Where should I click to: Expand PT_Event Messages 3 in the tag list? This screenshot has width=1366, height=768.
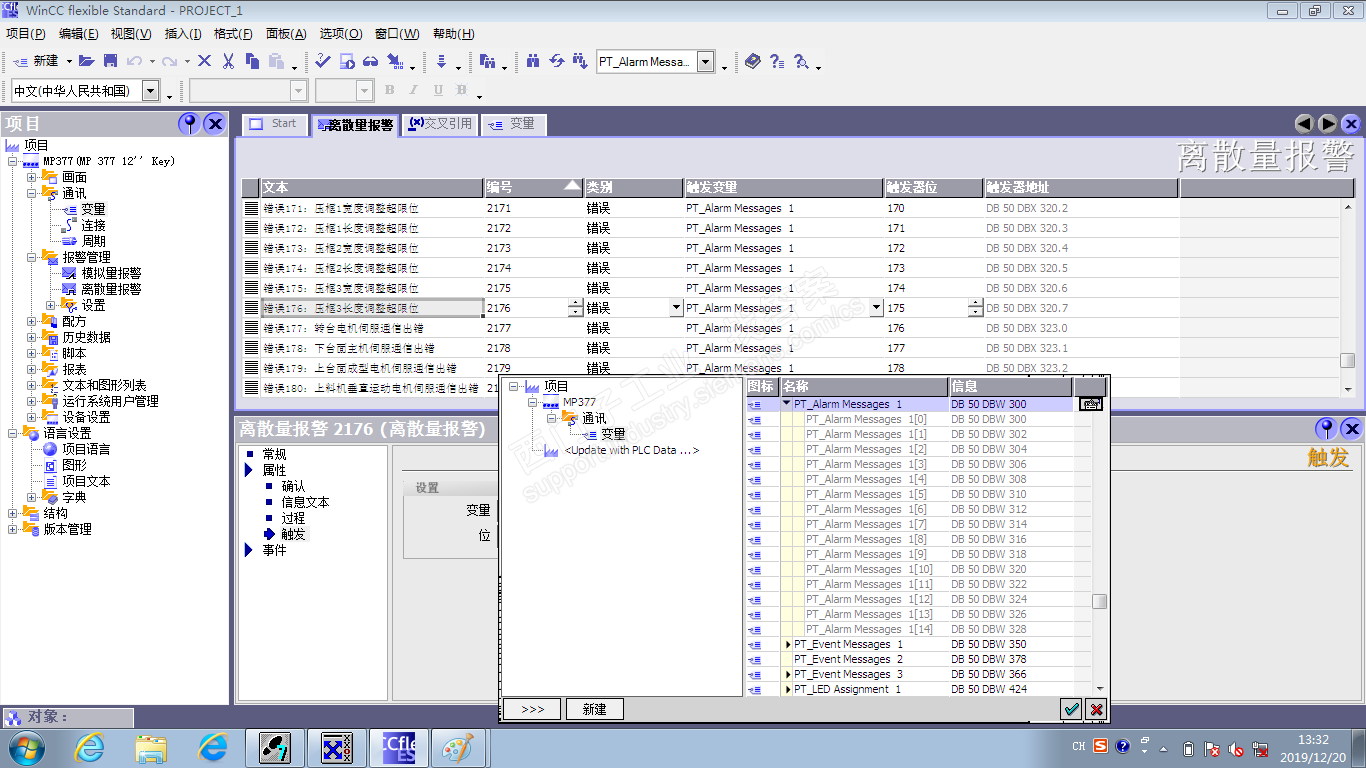[x=788, y=674]
